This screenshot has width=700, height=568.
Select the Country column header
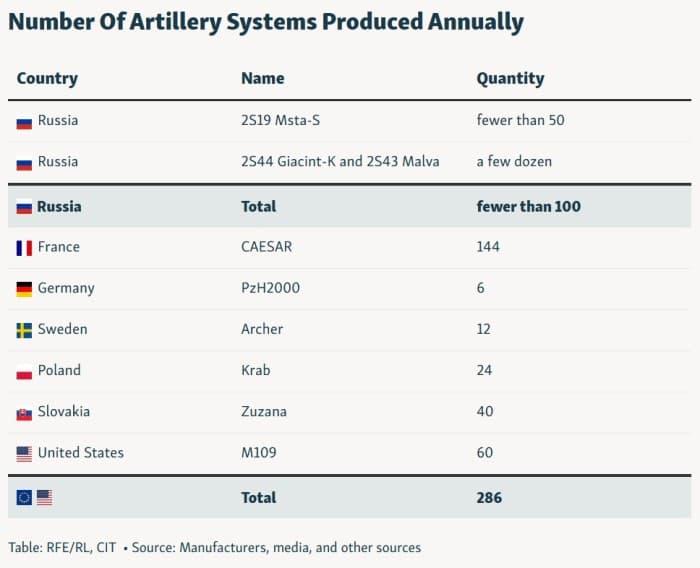click(x=47, y=78)
